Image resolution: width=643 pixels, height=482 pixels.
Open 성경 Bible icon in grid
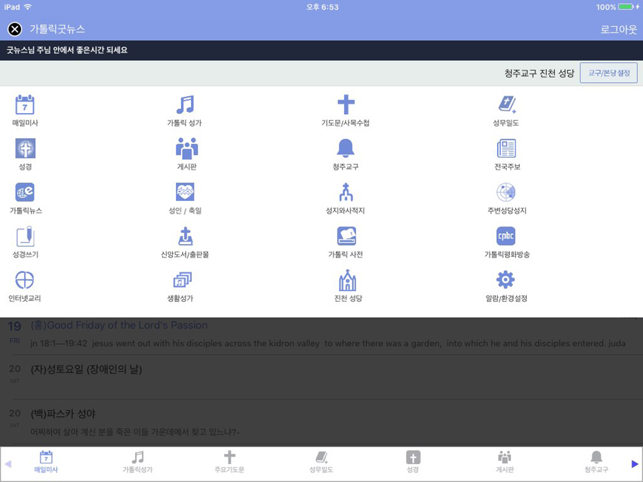coord(25,148)
